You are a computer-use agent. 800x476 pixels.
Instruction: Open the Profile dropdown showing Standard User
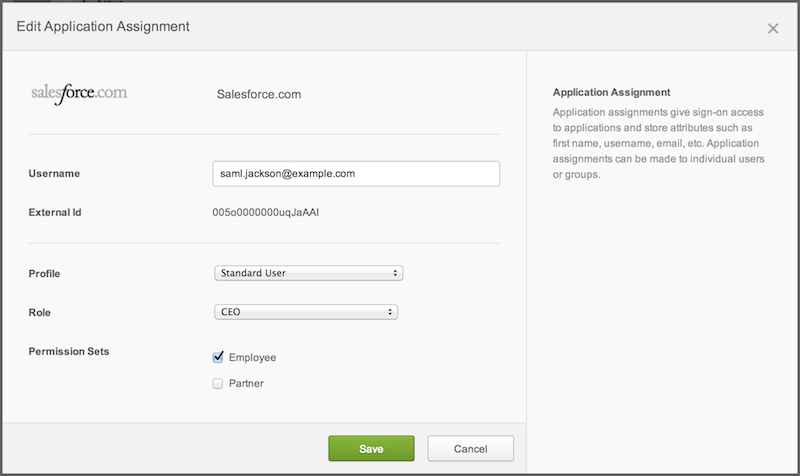click(308, 273)
